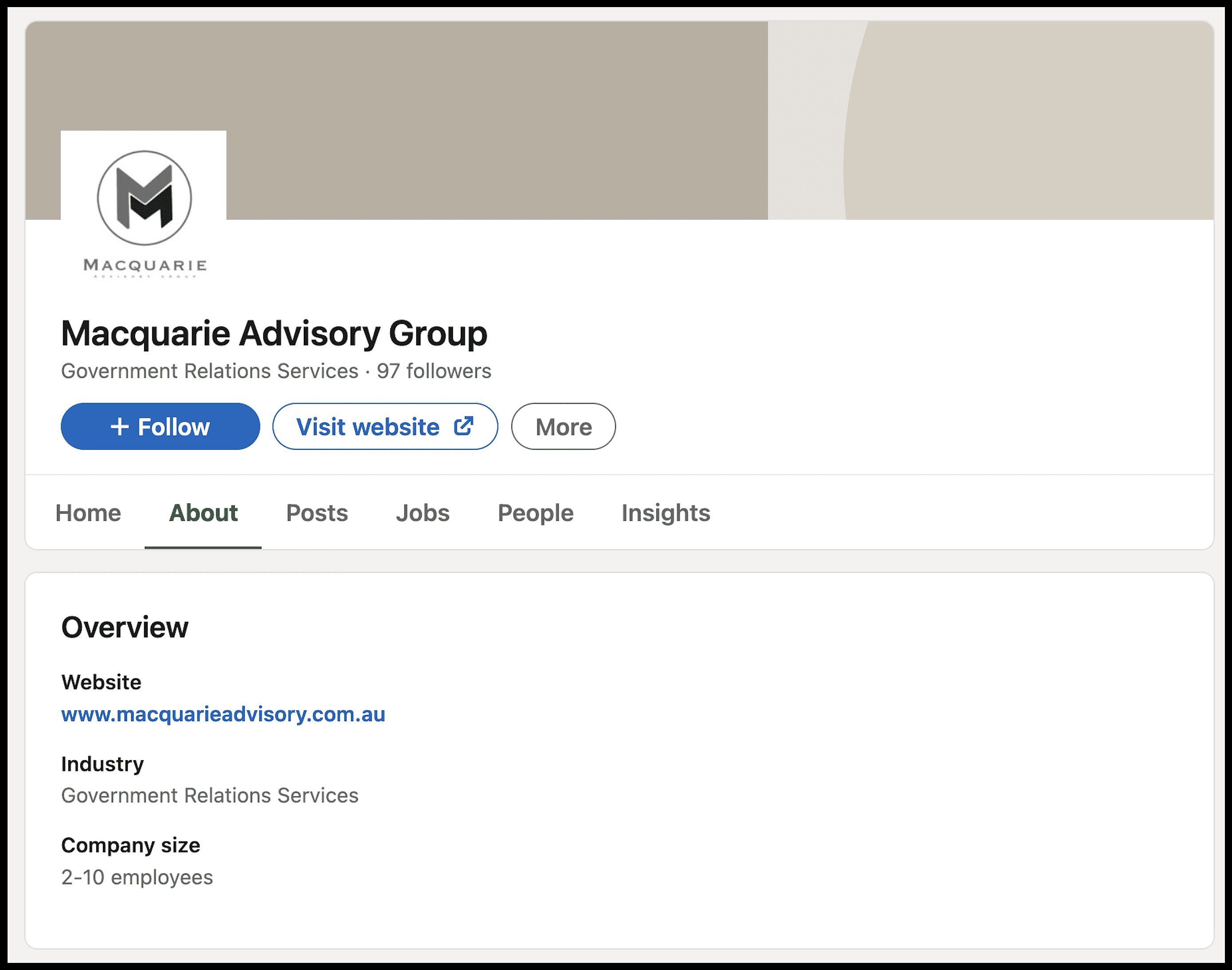This screenshot has height=970, width=1232.
Task: Open the More options button
Action: coord(563,427)
